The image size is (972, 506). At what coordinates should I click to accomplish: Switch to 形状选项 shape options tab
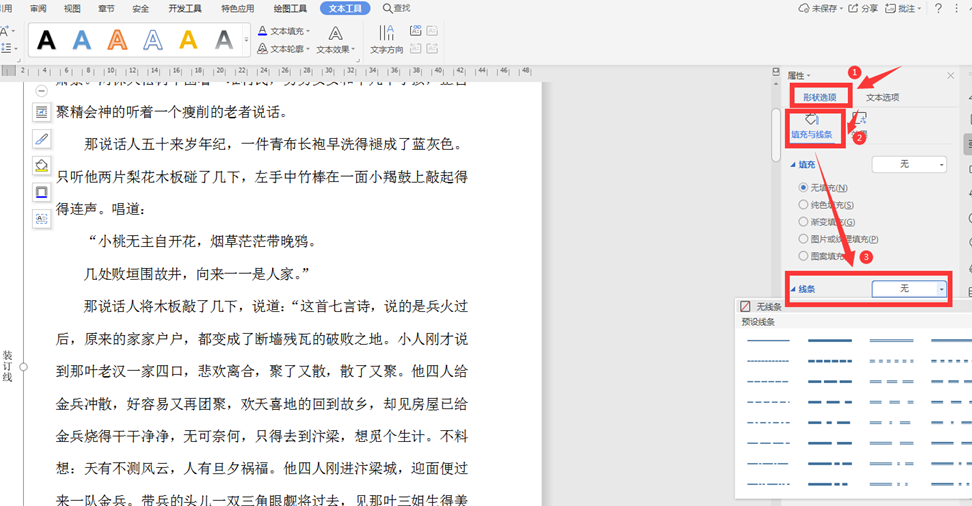[x=820, y=97]
